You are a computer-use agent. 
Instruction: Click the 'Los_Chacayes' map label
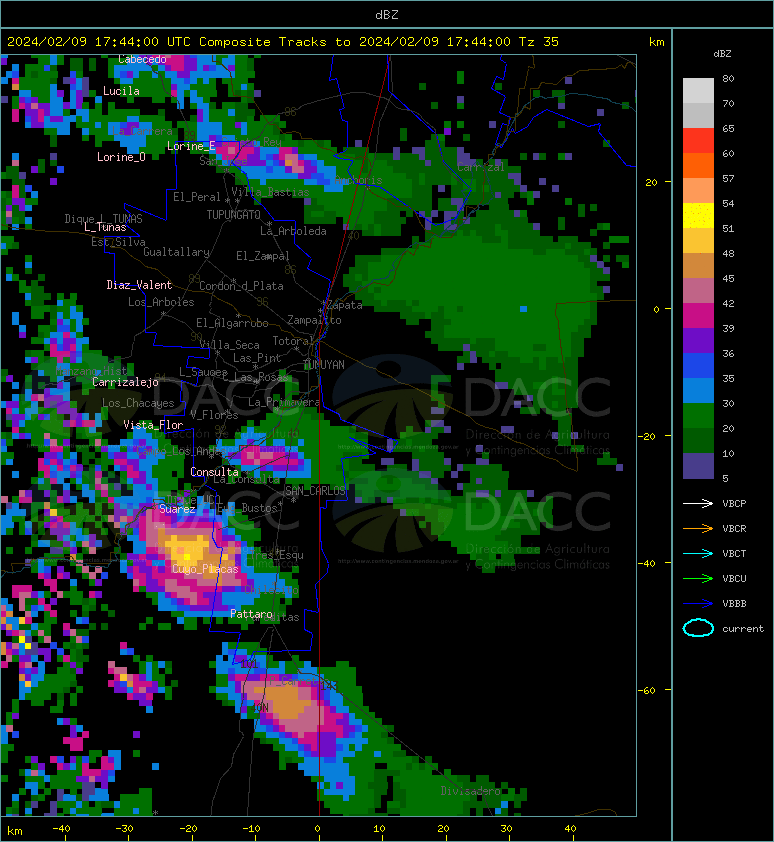[x=138, y=403]
